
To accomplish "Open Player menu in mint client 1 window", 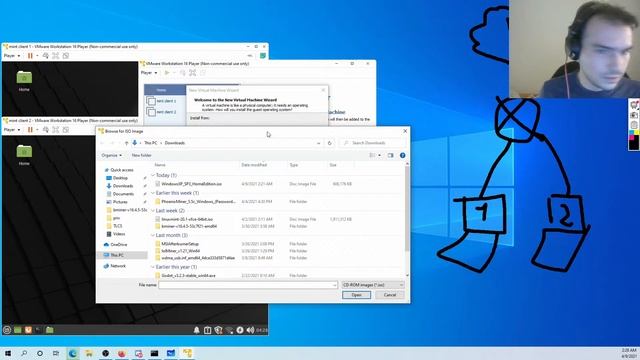I will click(x=12, y=56).
